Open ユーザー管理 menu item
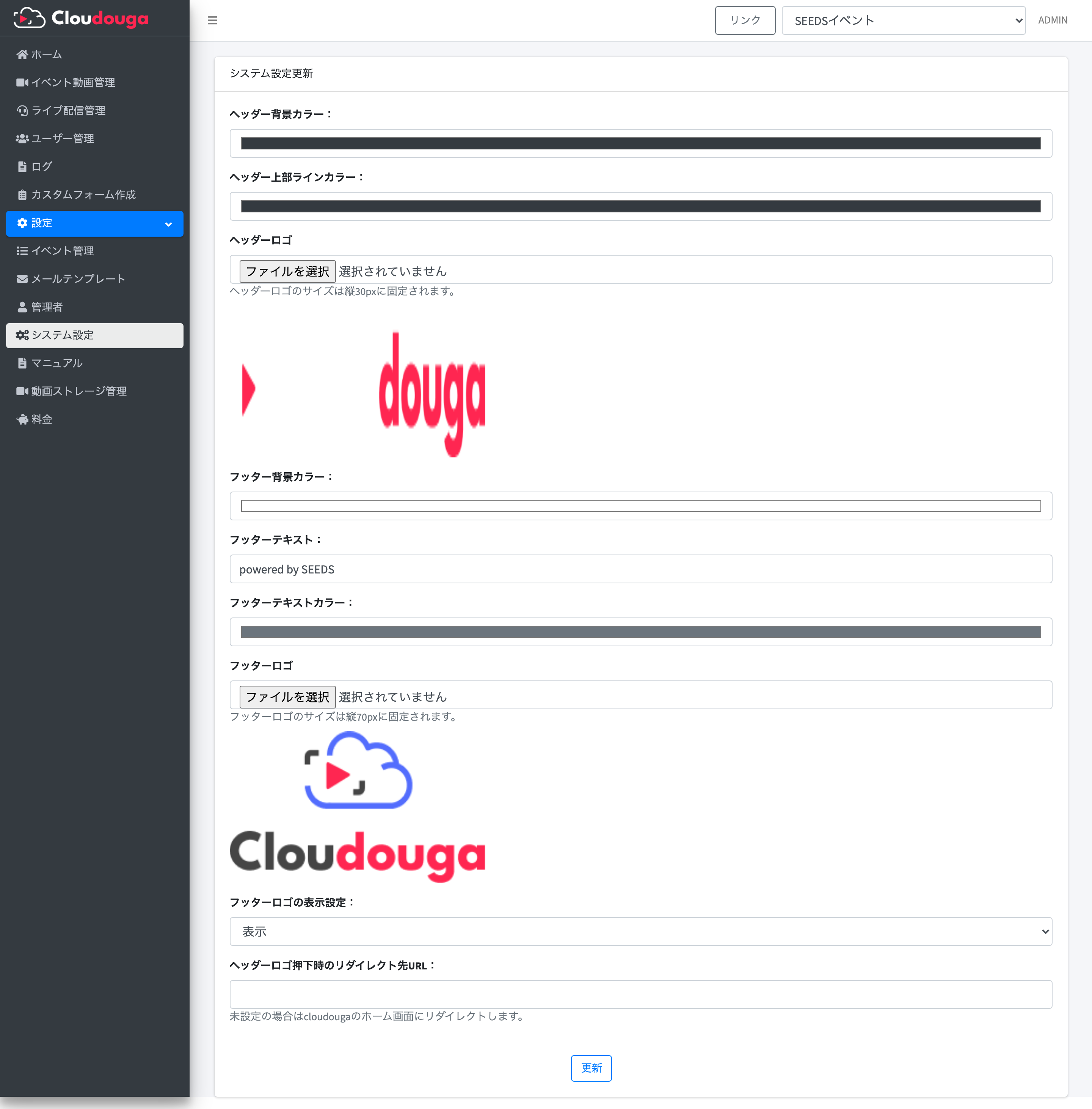Viewport: 1092px width, 1109px height. [95, 139]
